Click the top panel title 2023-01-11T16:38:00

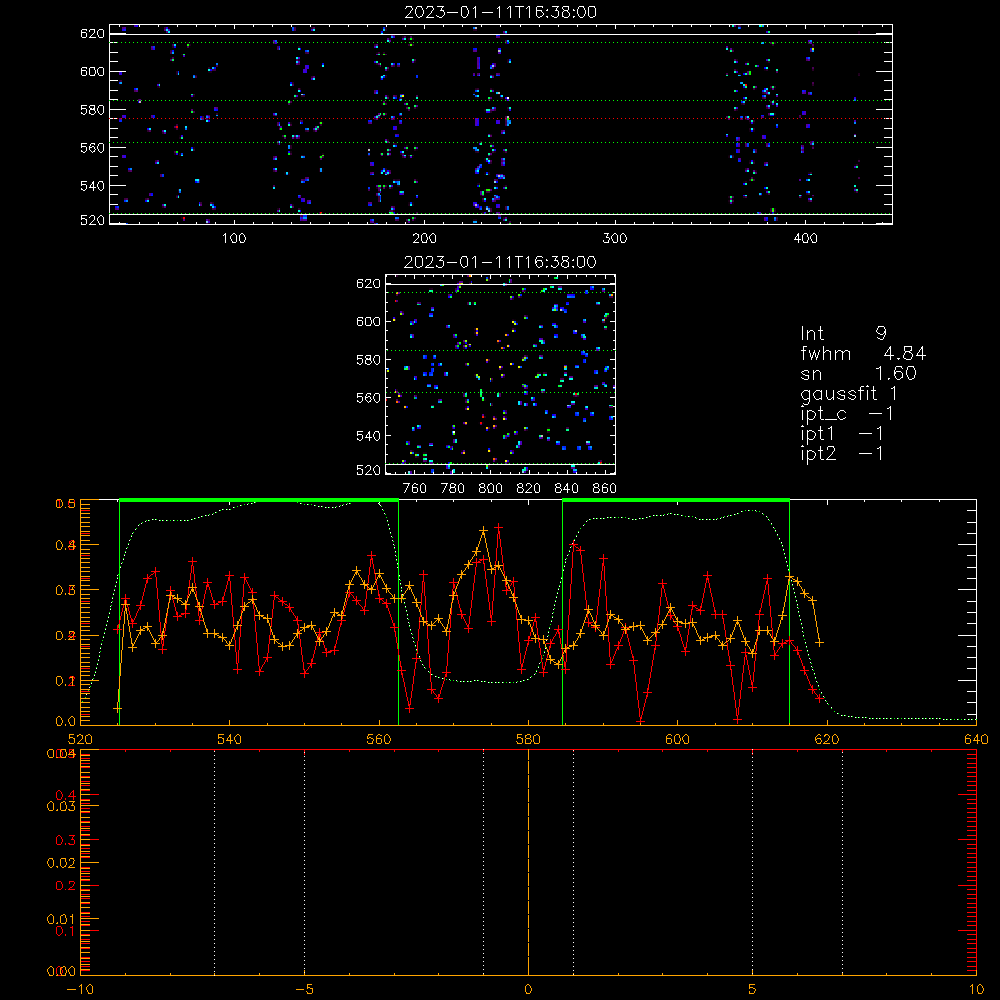click(x=500, y=12)
